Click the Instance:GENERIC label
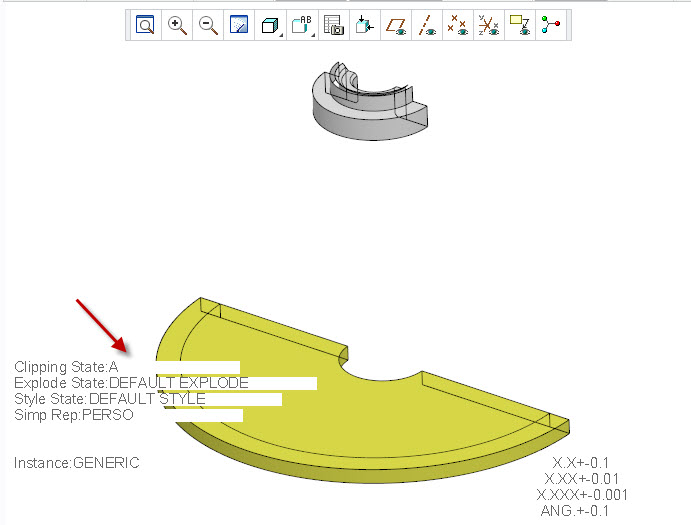Screen dimensions: 691x525 pos(76,463)
